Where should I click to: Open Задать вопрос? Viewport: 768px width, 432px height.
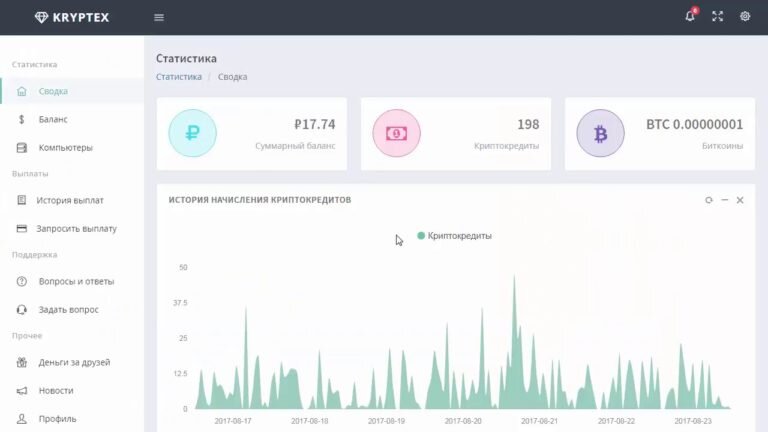click(72, 310)
